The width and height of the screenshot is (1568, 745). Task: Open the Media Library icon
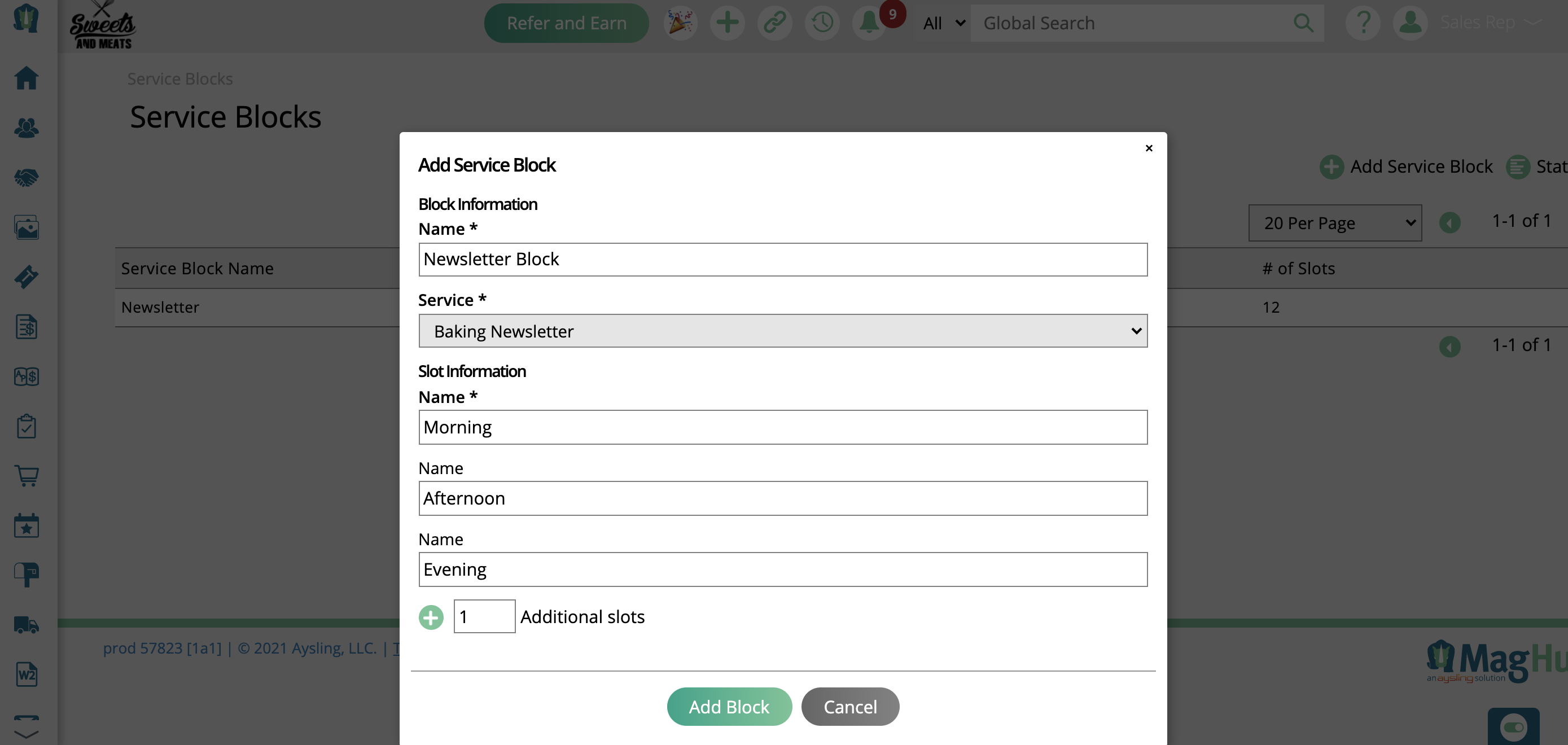pos(26,227)
